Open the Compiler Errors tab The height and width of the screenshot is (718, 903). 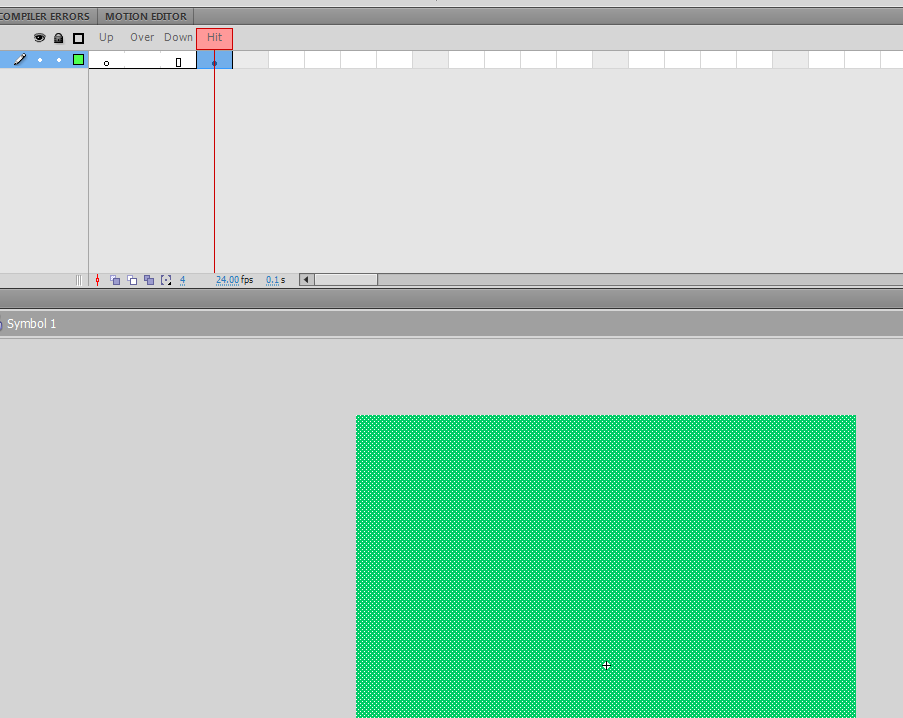pyautogui.click(x=45, y=16)
